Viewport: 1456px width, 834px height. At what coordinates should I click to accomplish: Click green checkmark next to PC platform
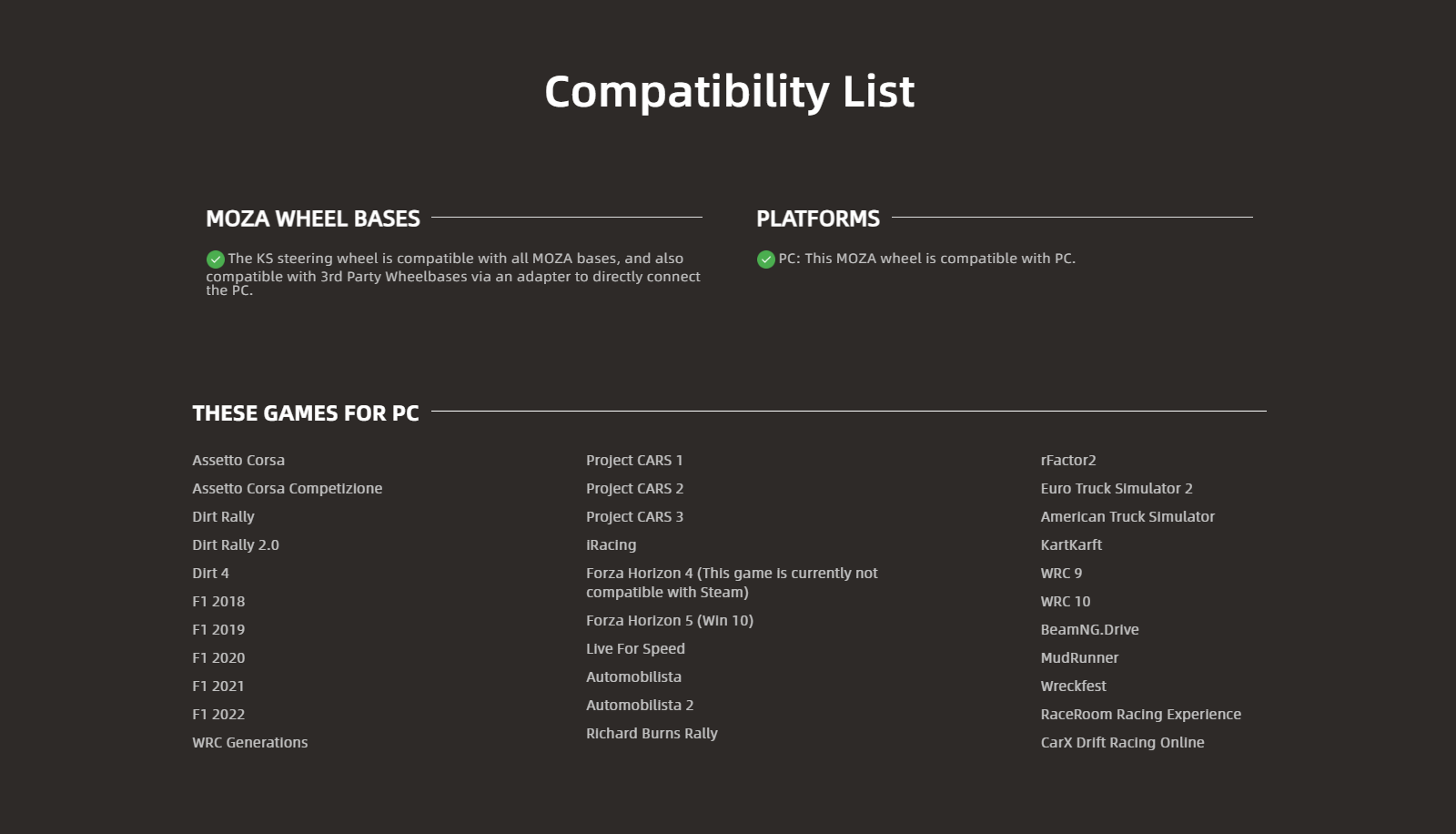click(766, 259)
